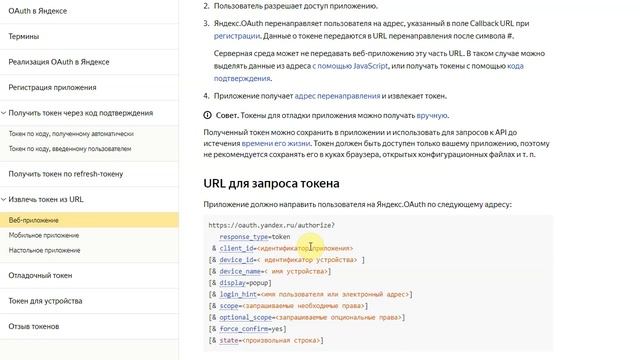Click the 'login_hint' parameter link
The image size is (640, 360).
pyautogui.click(x=238, y=294)
